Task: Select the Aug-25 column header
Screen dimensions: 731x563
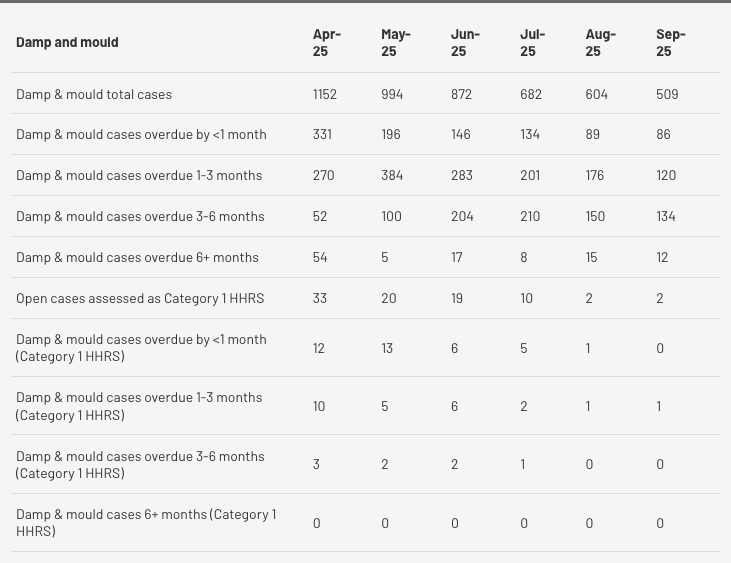Action: 600,42
